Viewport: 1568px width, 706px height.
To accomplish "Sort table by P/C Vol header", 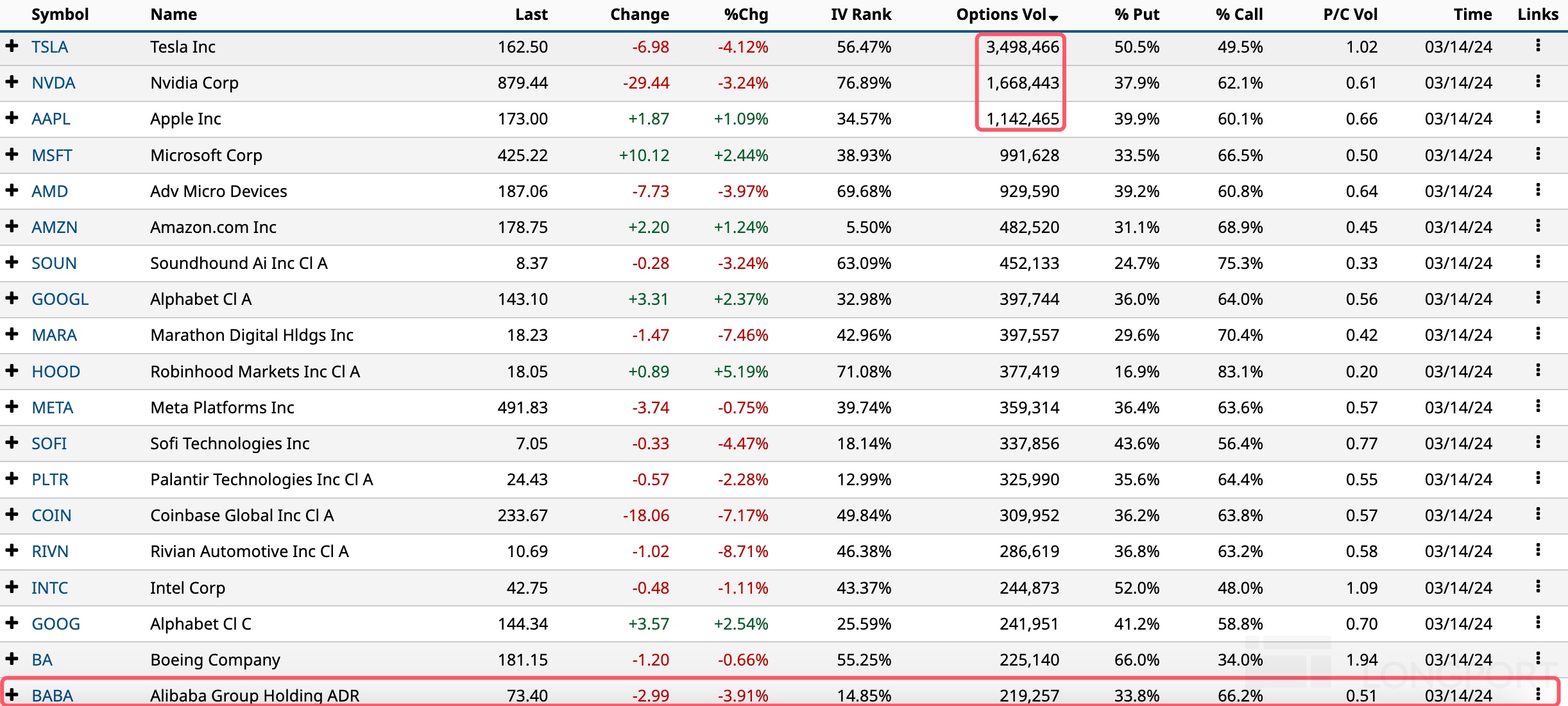I will (x=1350, y=15).
